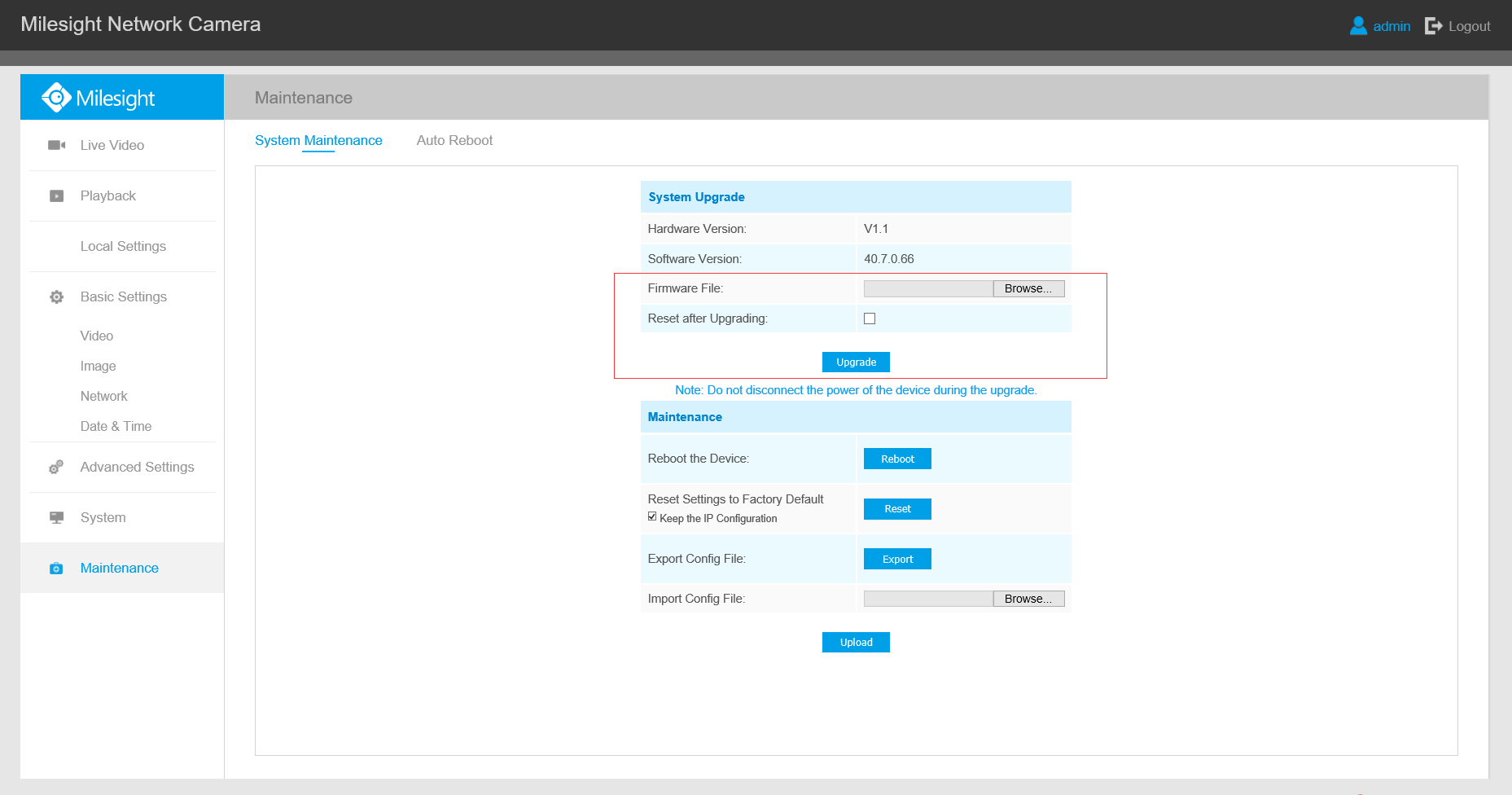Image resolution: width=1512 pixels, height=795 pixels.
Task: Enable Reset after Upgrading checkbox
Action: point(870,318)
